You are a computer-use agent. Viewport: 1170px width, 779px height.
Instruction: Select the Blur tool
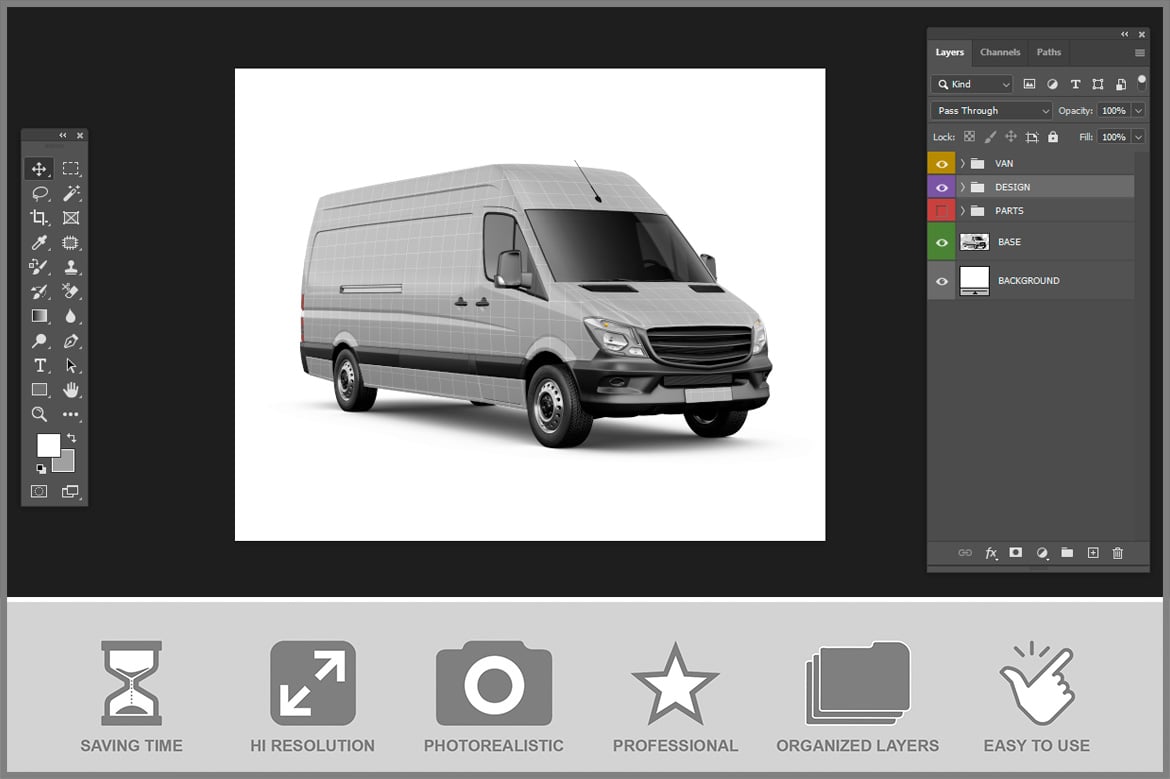click(x=71, y=316)
